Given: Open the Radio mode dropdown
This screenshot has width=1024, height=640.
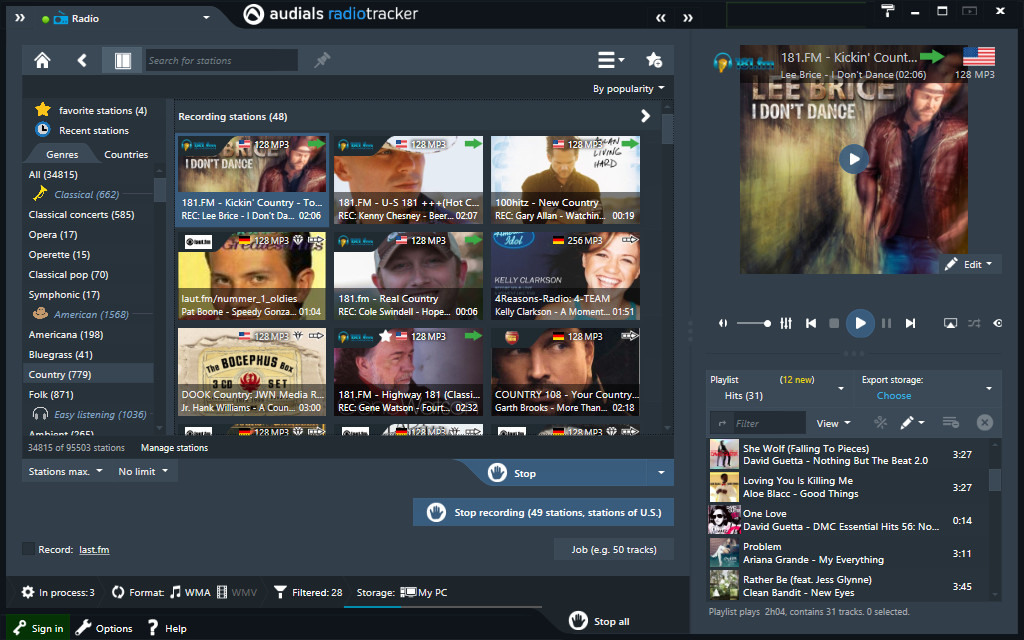Looking at the screenshot, I should [206, 18].
